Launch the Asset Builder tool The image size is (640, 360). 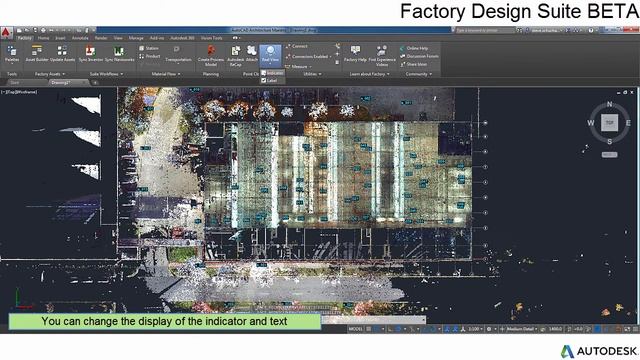point(37,54)
